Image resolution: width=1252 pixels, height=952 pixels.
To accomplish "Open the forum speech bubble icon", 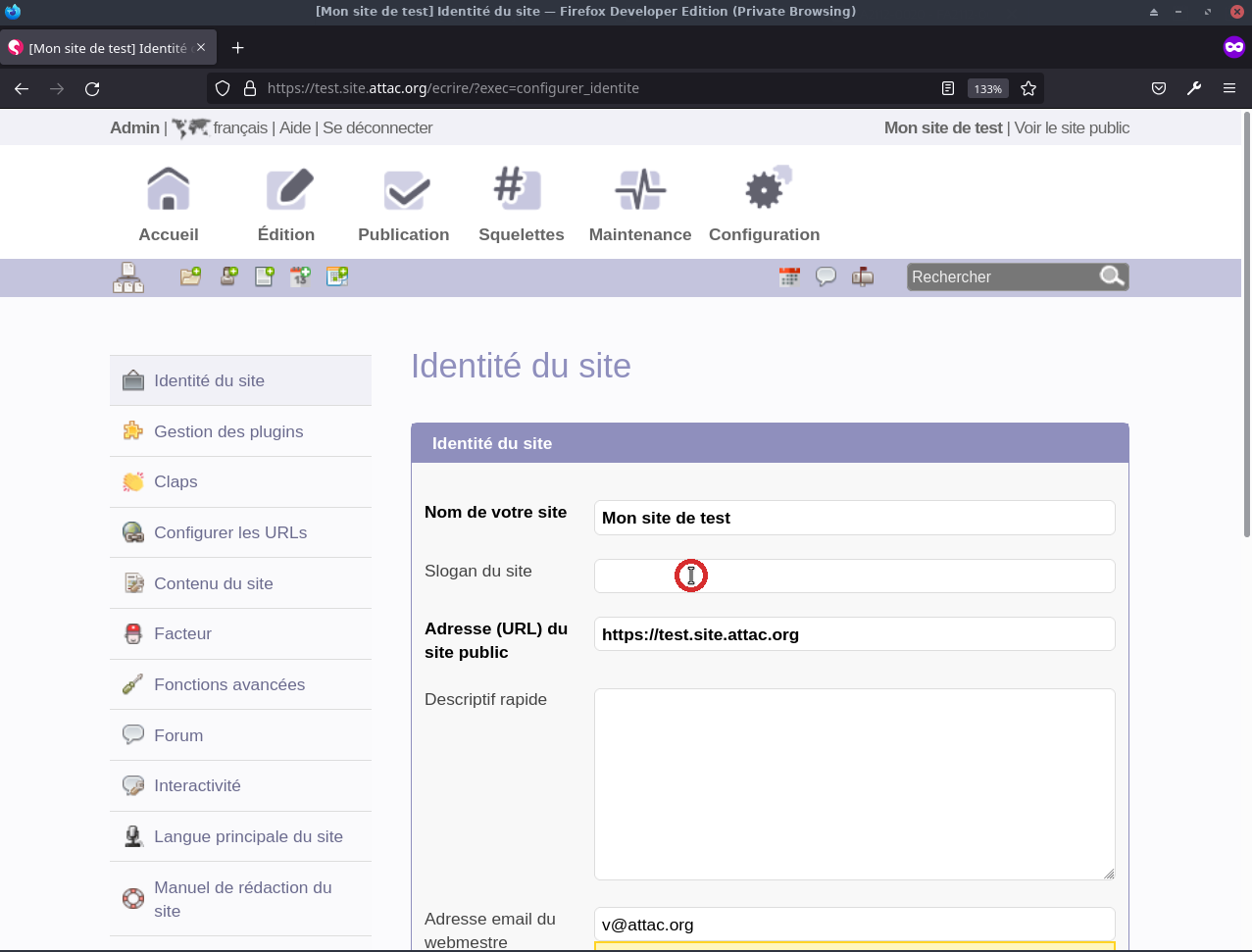I will (826, 277).
